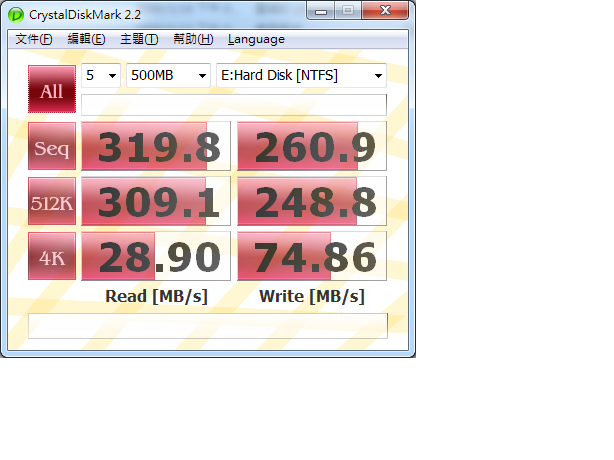Open the Language menu

point(256,39)
